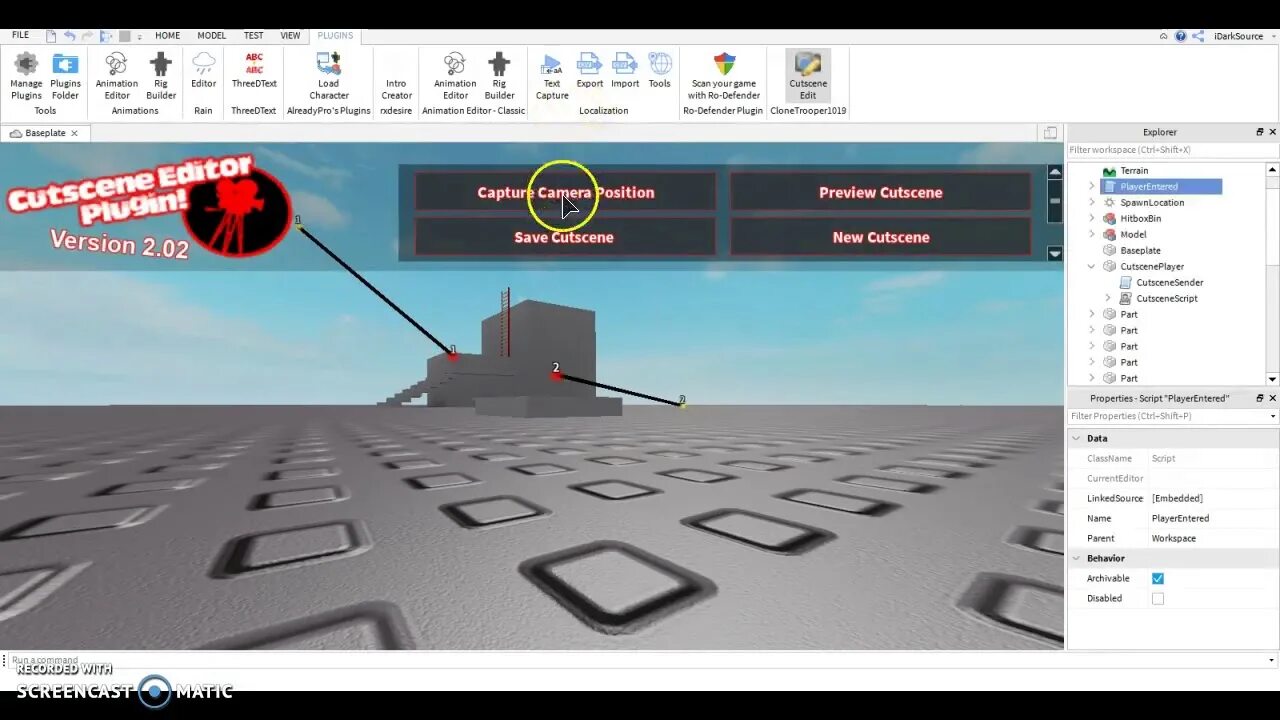Switch to the HOME tab
The width and height of the screenshot is (1280, 720).
pyautogui.click(x=168, y=35)
